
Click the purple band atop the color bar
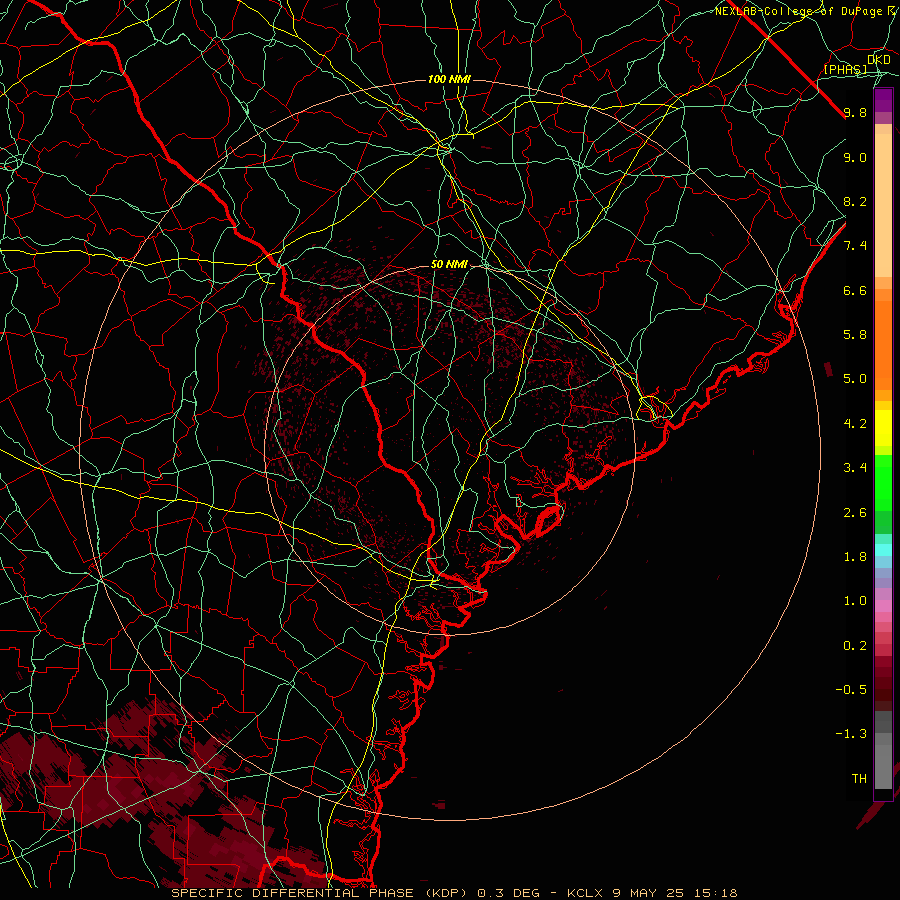(x=883, y=101)
